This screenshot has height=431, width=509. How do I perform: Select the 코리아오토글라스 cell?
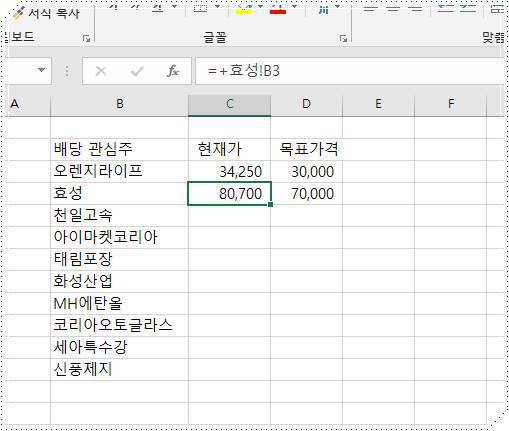(119, 325)
